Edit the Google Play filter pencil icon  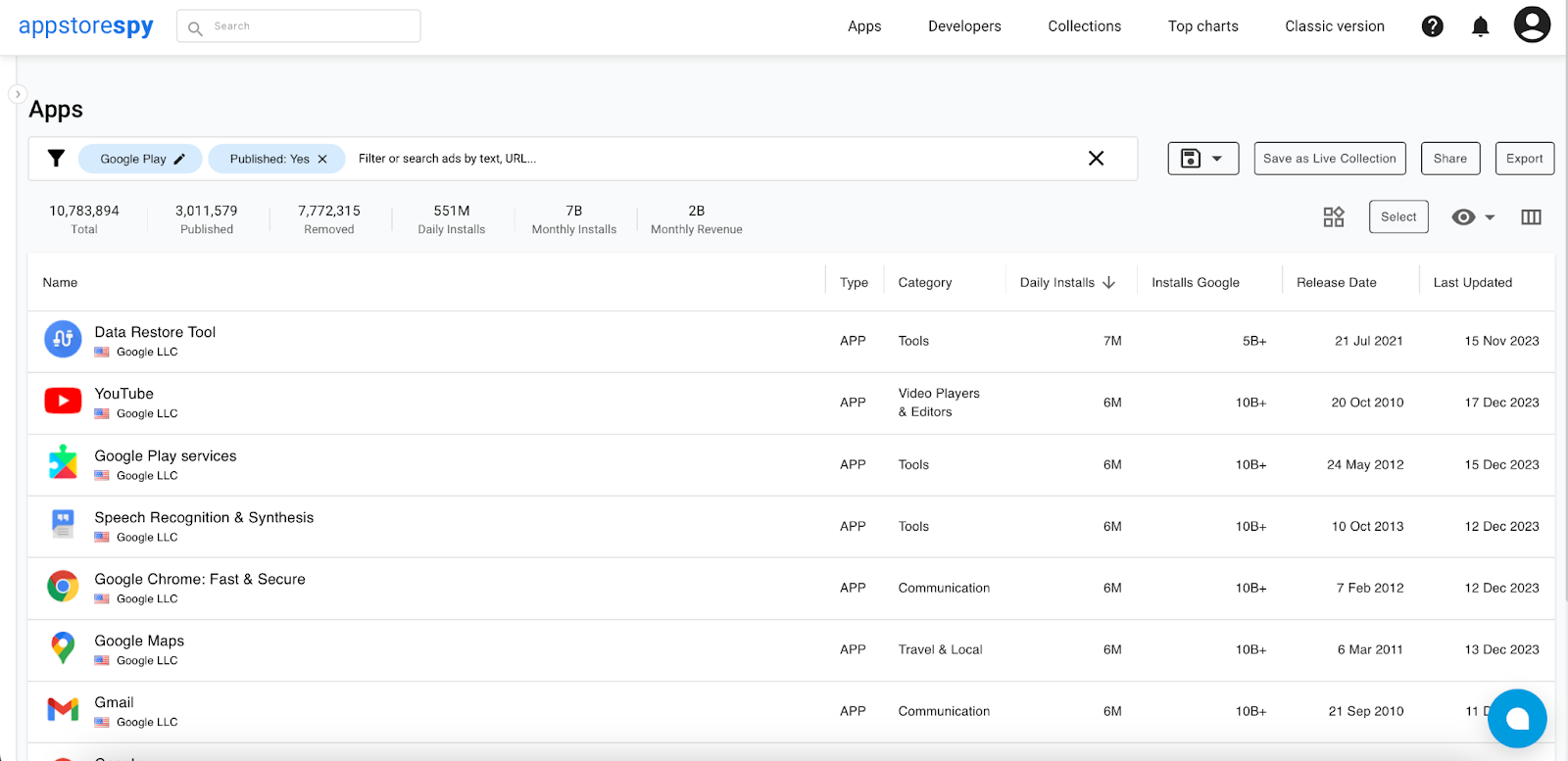tap(179, 159)
